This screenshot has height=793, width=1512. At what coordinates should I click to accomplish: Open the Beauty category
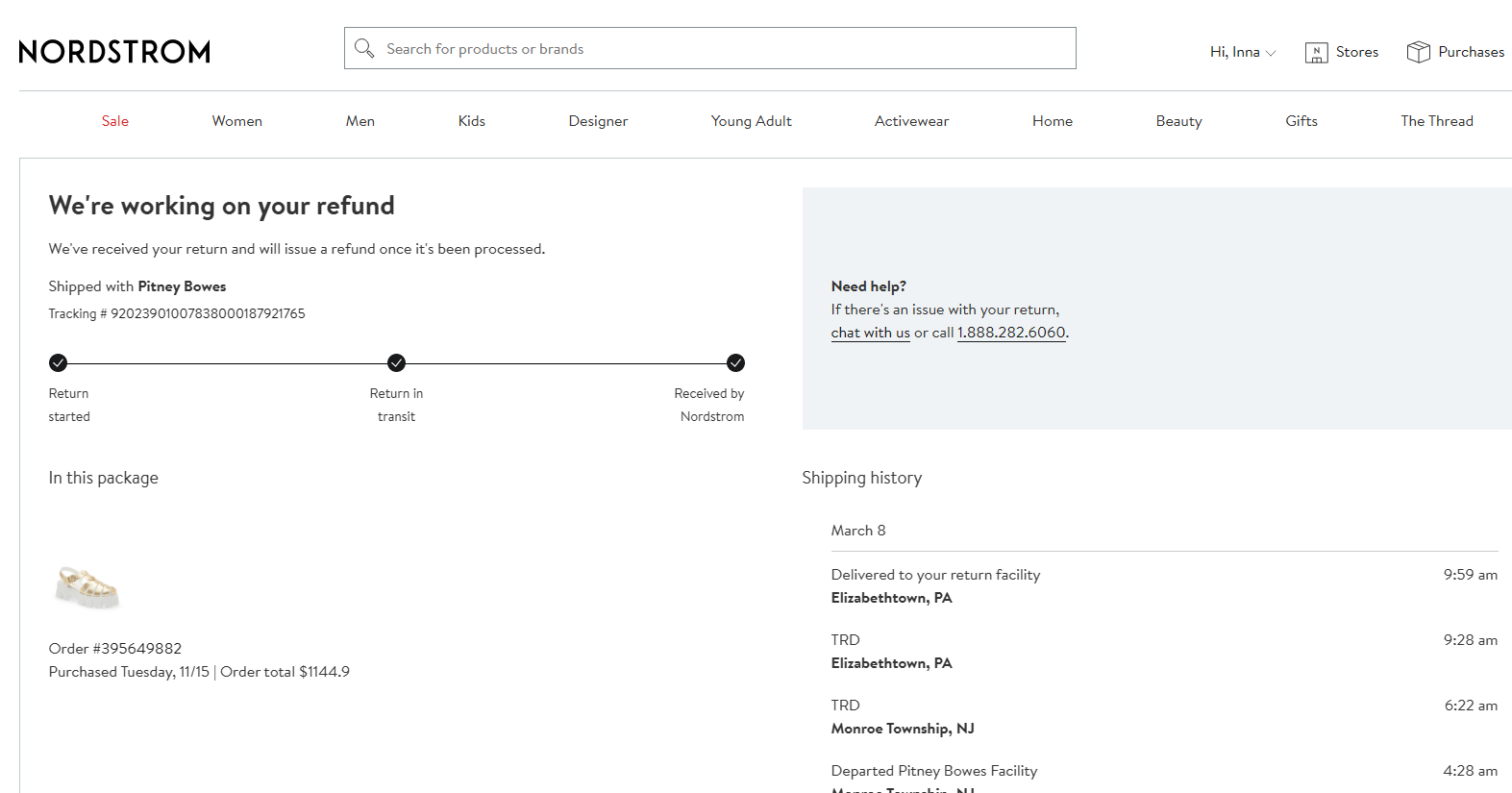pyautogui.click(x=1178, y=121)
